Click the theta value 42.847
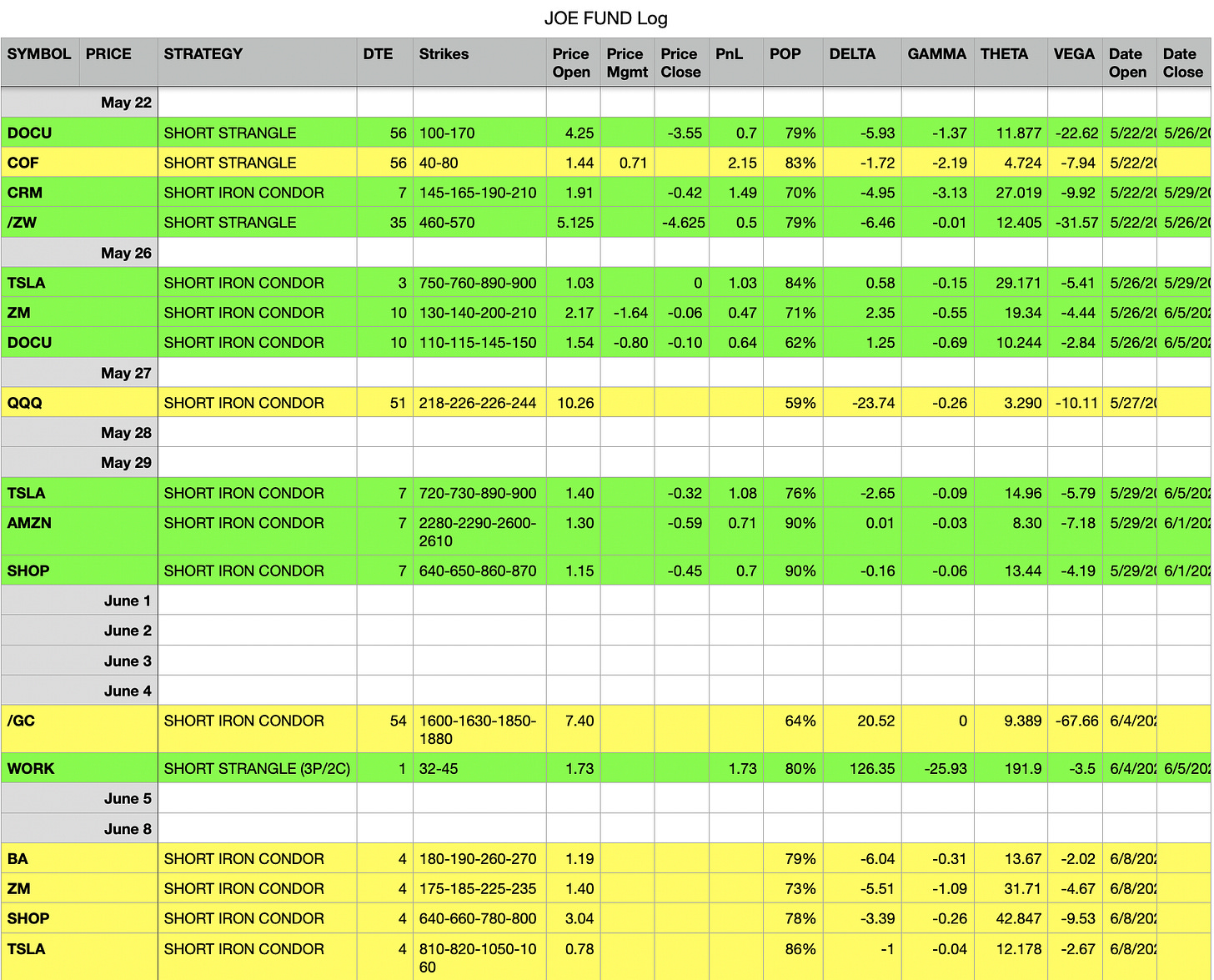 click(1019, 918)
